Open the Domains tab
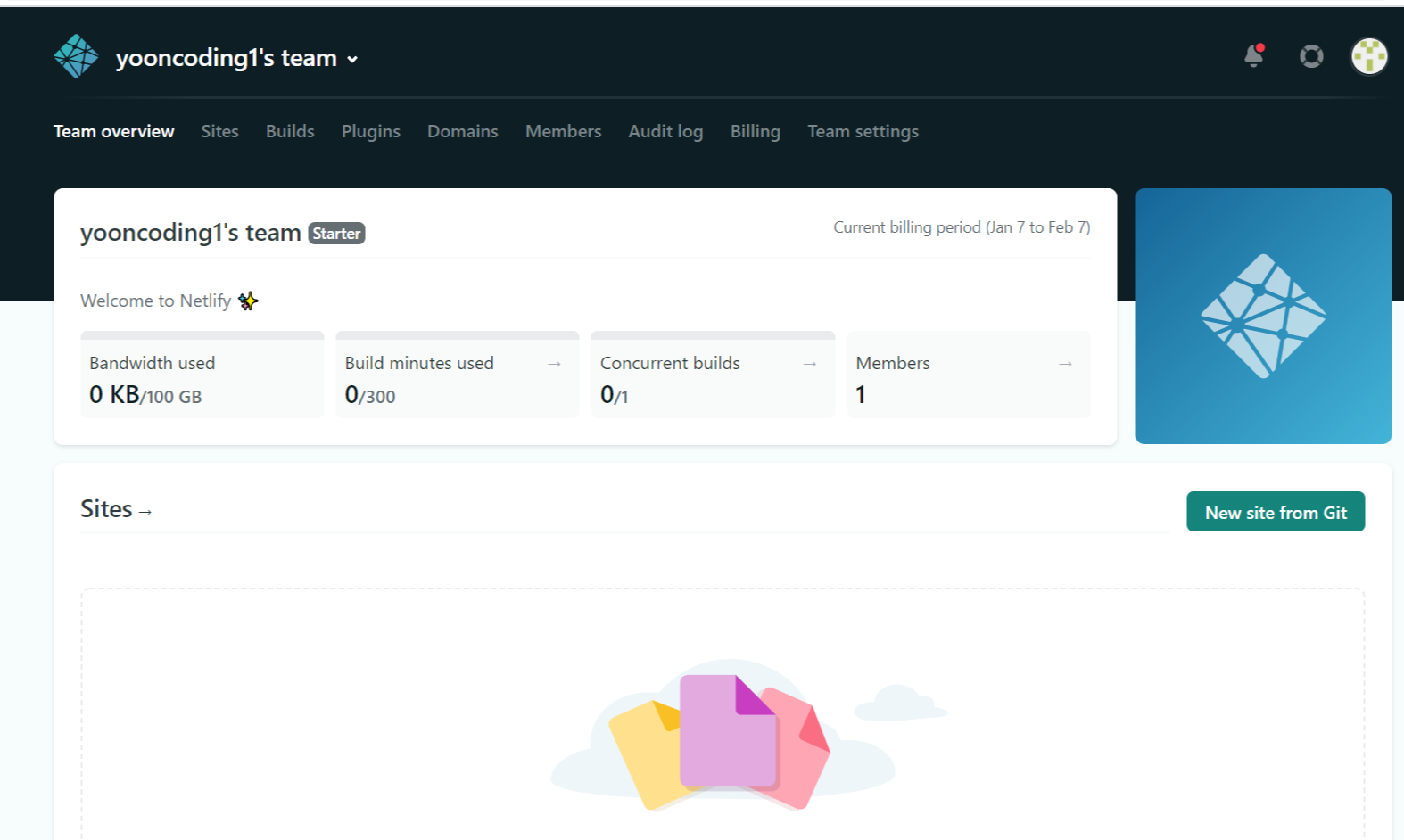The width and height of the screenshot is (1404, 840). (463, 131)
